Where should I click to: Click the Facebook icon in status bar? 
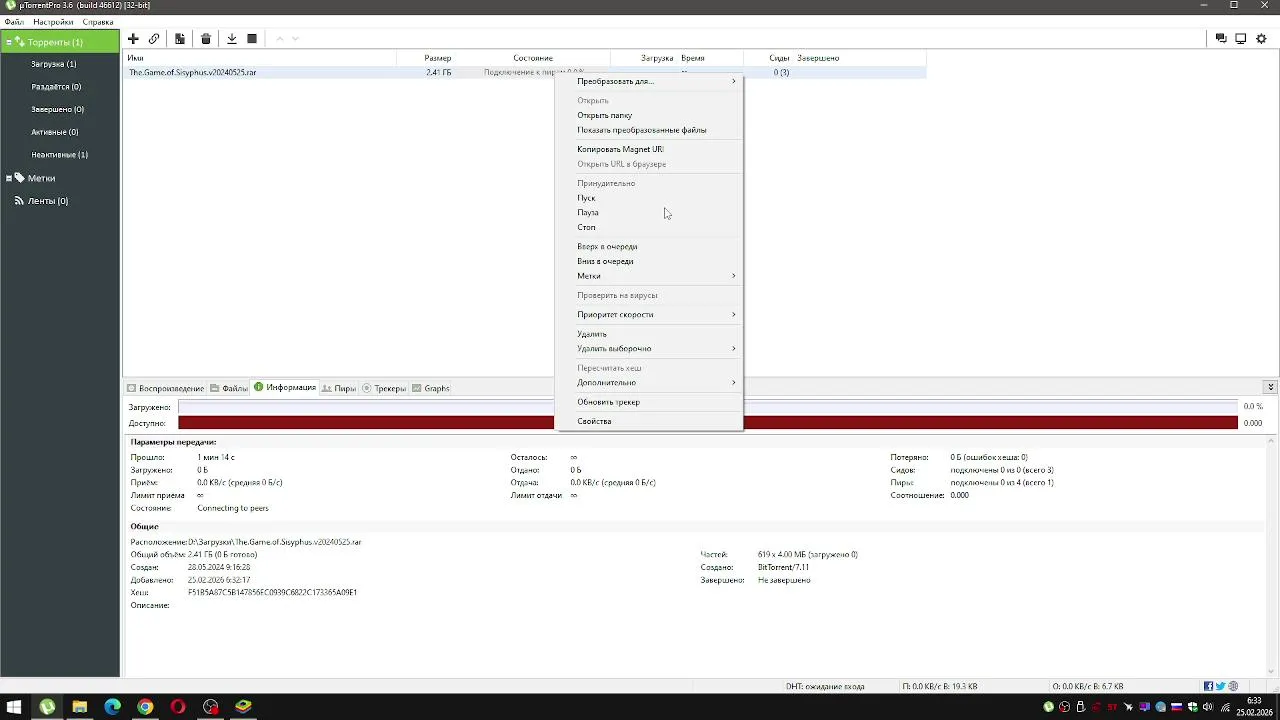pyautogui.click(x=1209, y=686)
